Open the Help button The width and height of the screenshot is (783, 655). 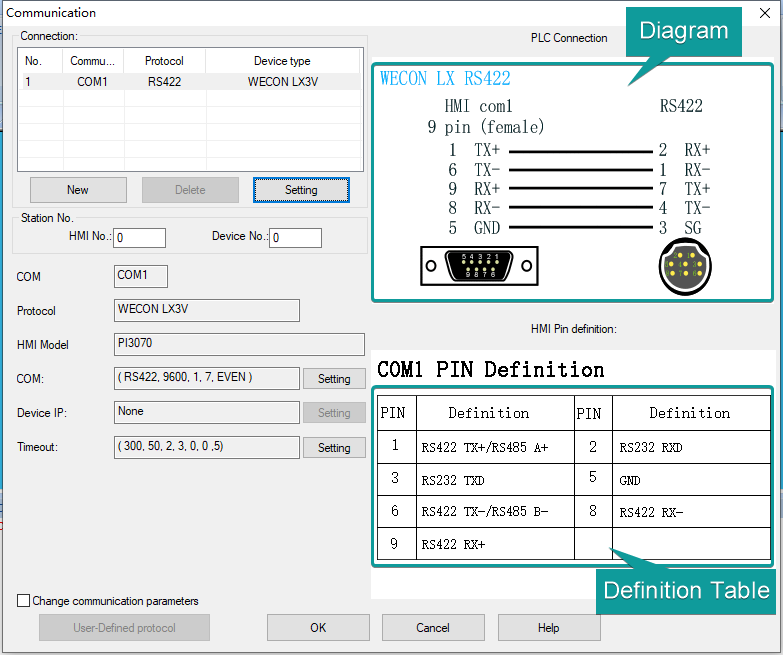click(x=548, y=628)
